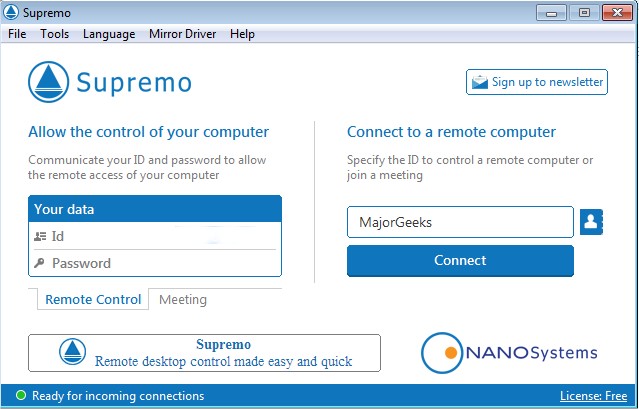Click the sailboat icon in the banner
The width and height of the screenshot is (639, 409).
pos(73,353)
